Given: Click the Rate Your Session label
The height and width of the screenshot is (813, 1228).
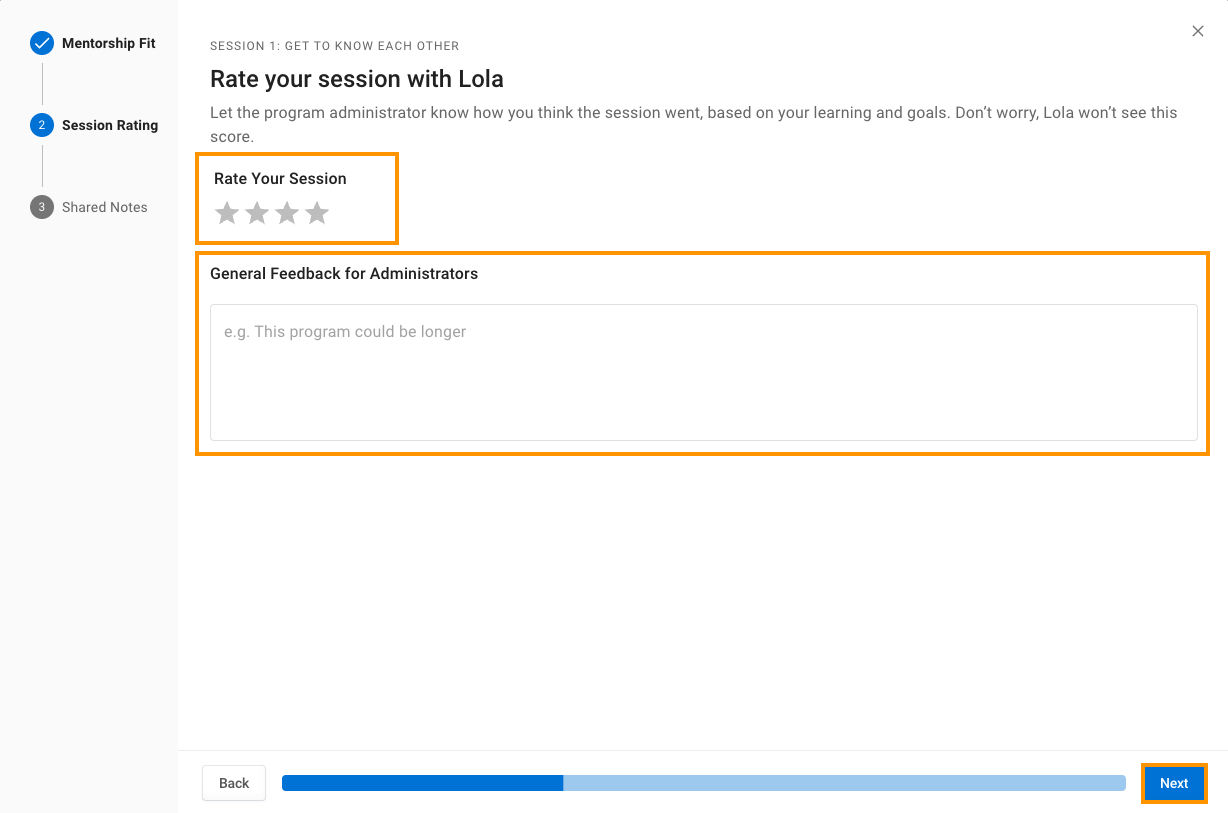Looking at the screenshot, I should click(x=280, y=178).
